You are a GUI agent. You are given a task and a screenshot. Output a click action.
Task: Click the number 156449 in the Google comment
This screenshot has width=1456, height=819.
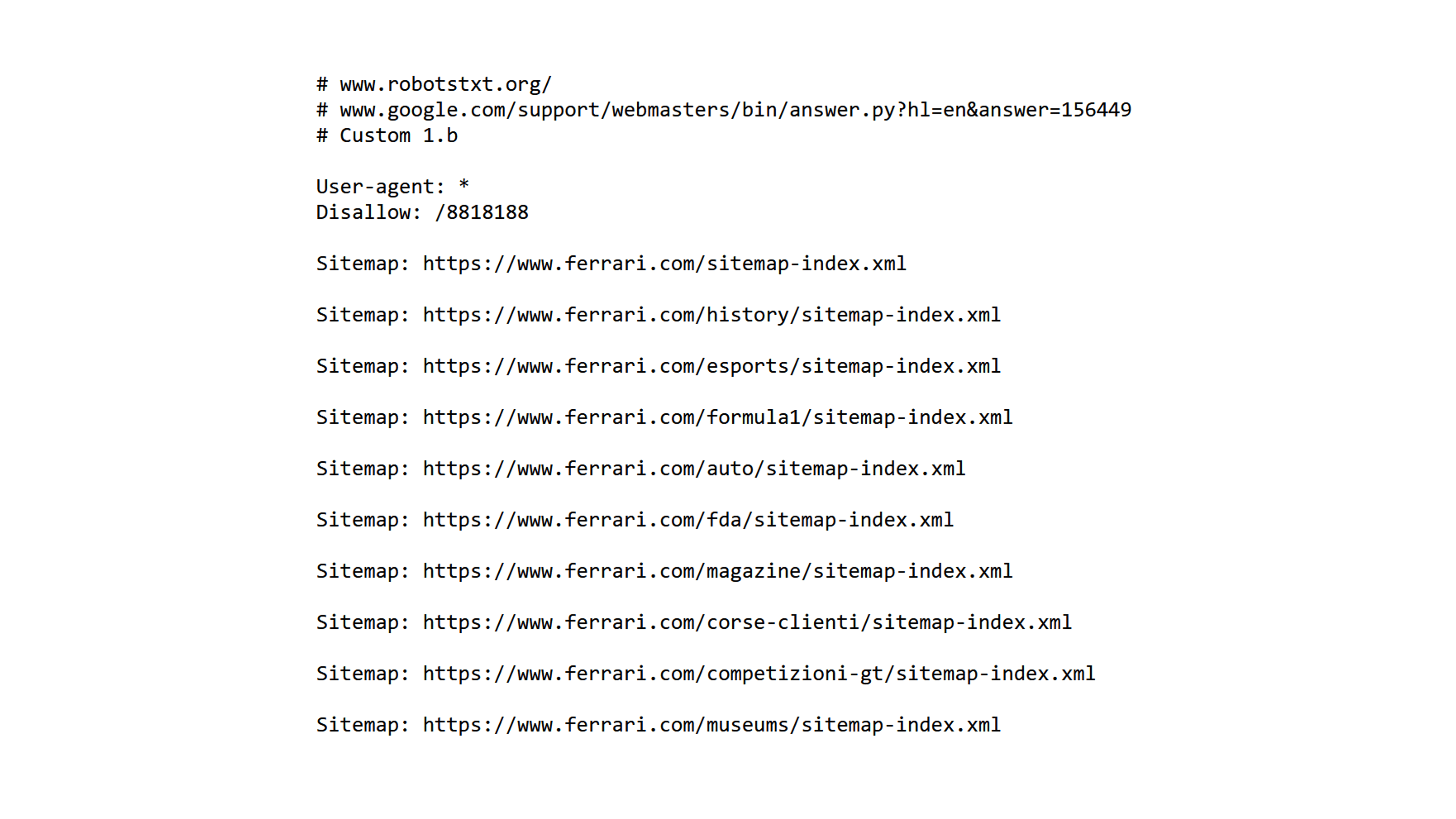pyautogui.click(x=1096, y=110)
